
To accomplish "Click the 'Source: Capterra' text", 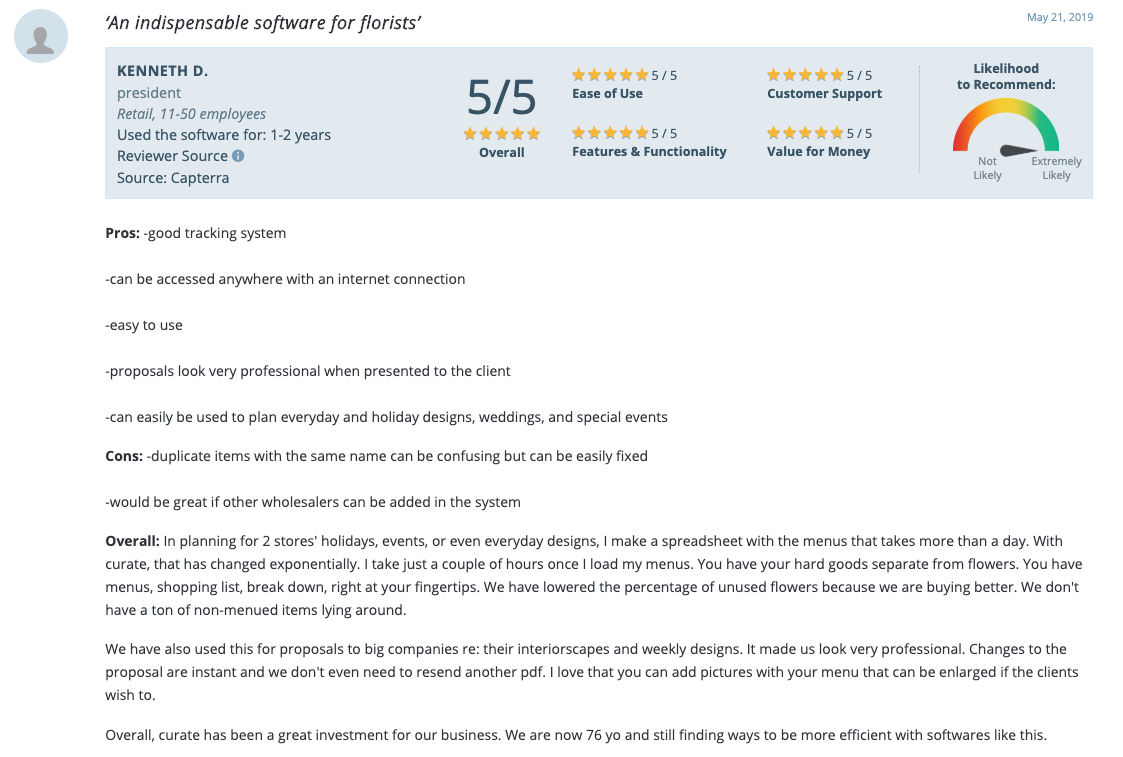I will [173, 178].
